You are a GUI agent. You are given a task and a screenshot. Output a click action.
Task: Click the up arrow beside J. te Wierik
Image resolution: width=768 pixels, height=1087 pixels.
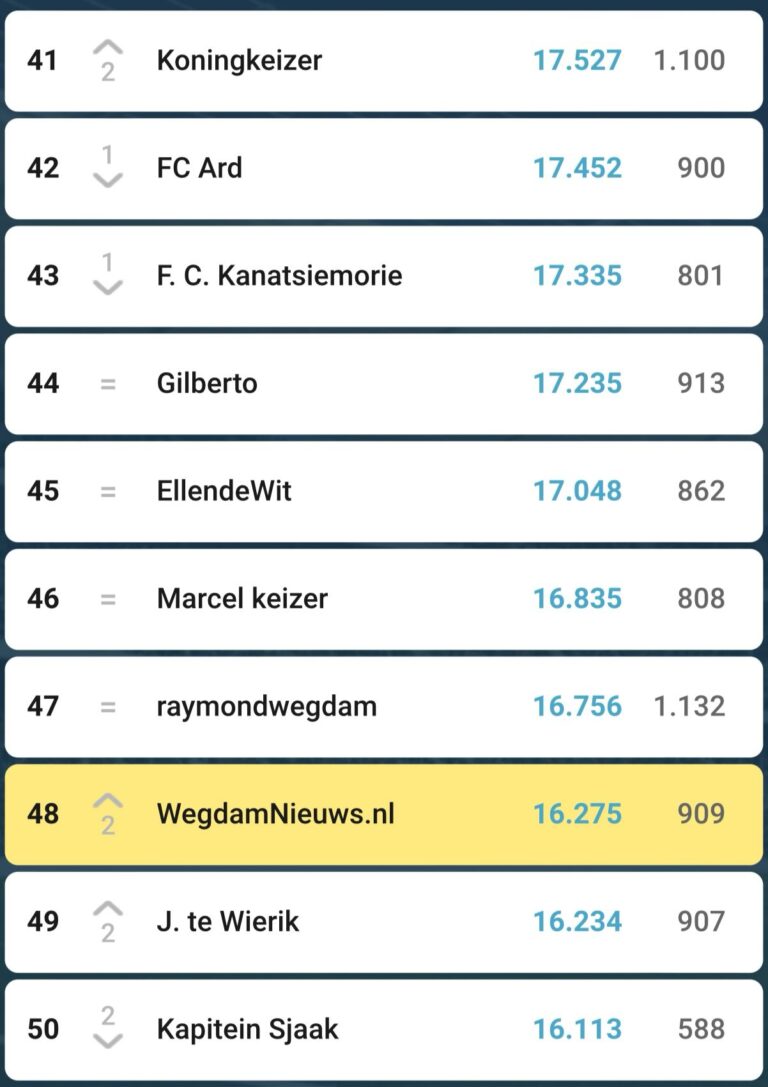[x=108, y=910]
